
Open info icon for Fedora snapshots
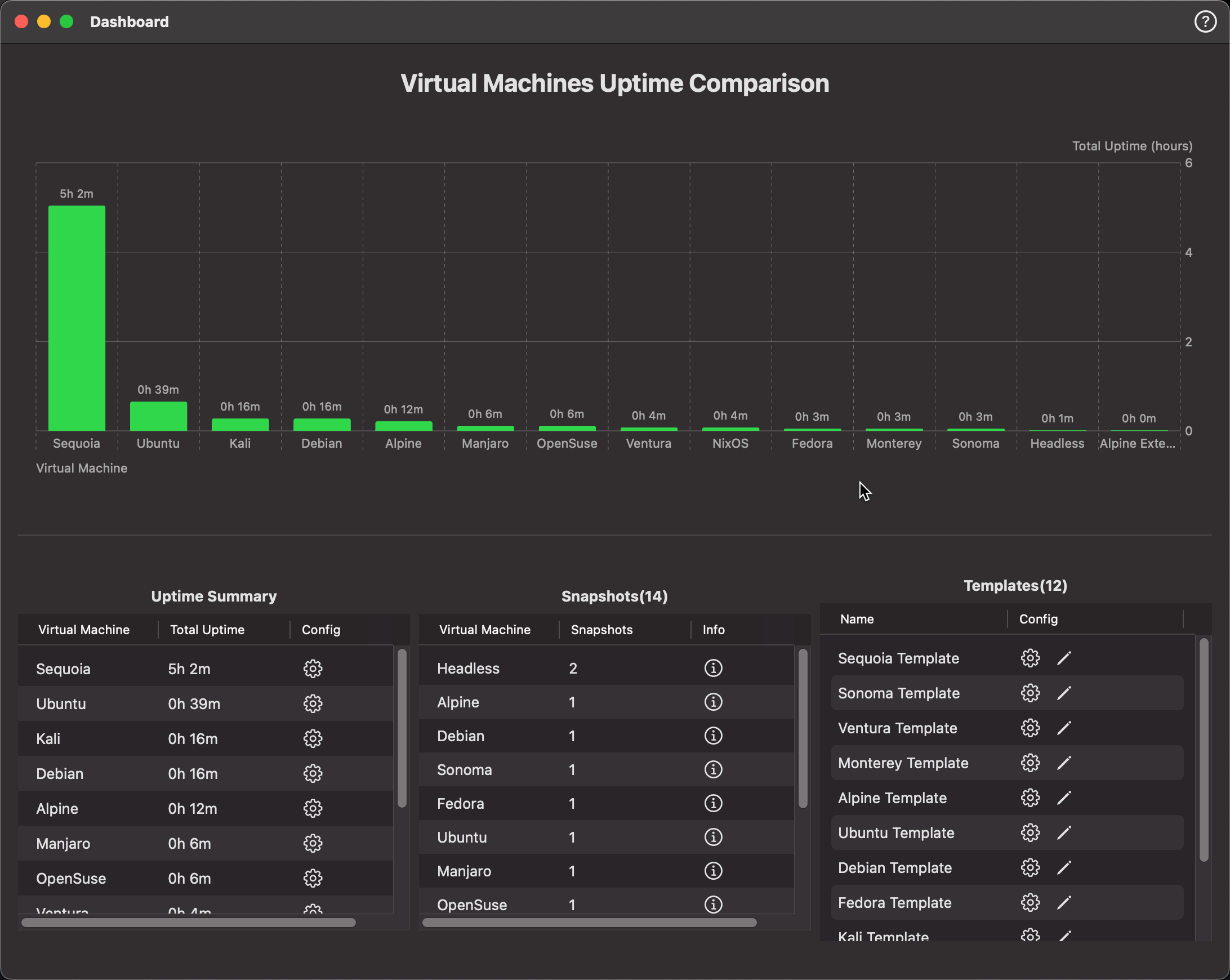click(713, 803)
